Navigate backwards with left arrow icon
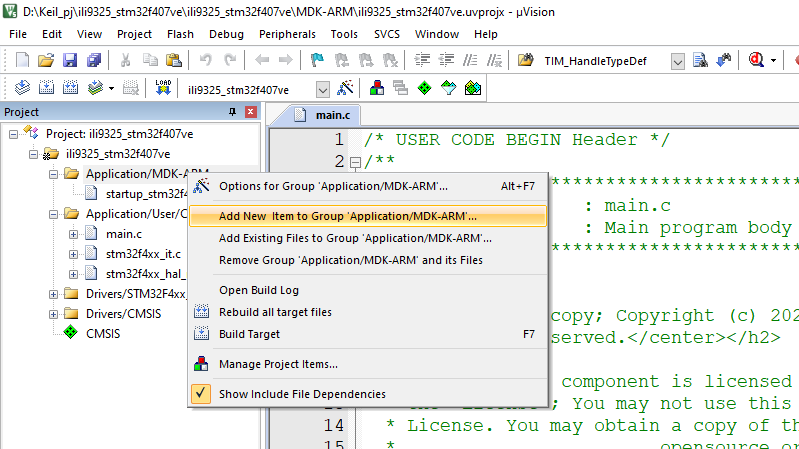 [262, 60]
